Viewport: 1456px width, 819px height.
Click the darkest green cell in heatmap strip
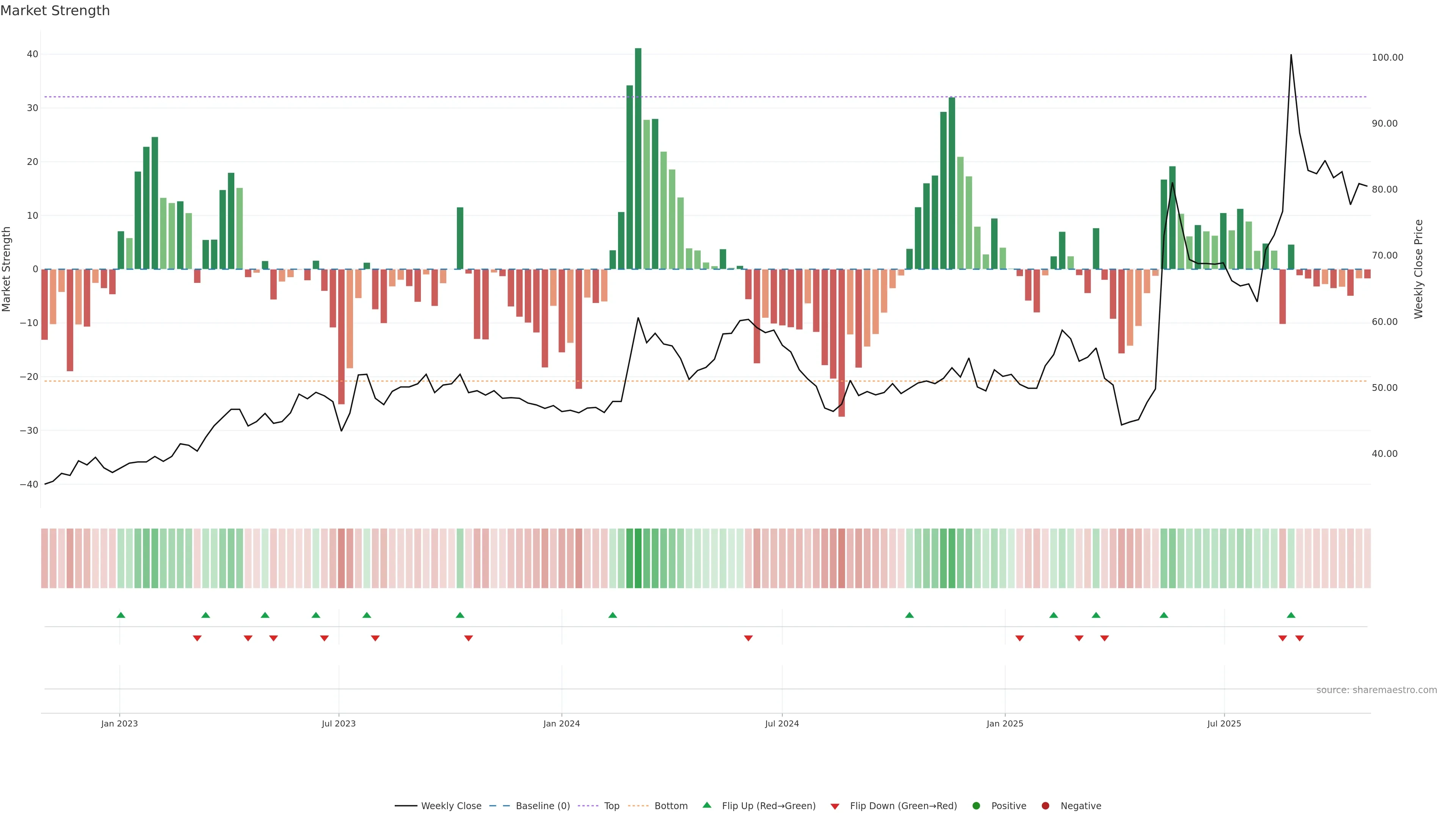638,559
